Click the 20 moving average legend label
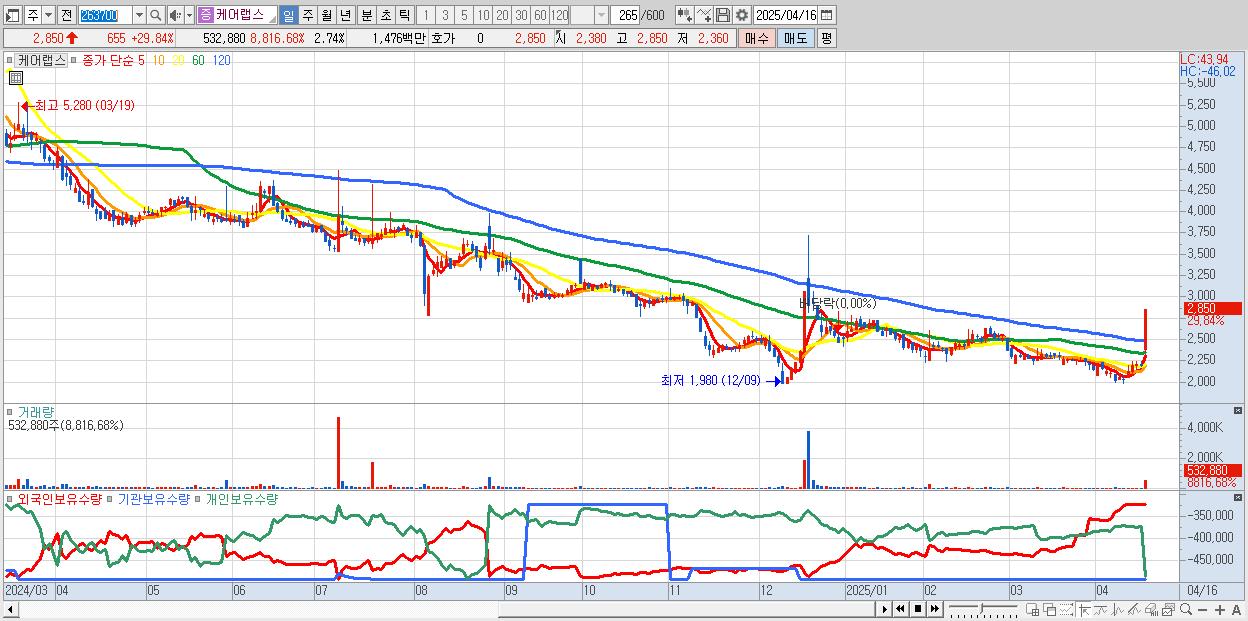 177,60
